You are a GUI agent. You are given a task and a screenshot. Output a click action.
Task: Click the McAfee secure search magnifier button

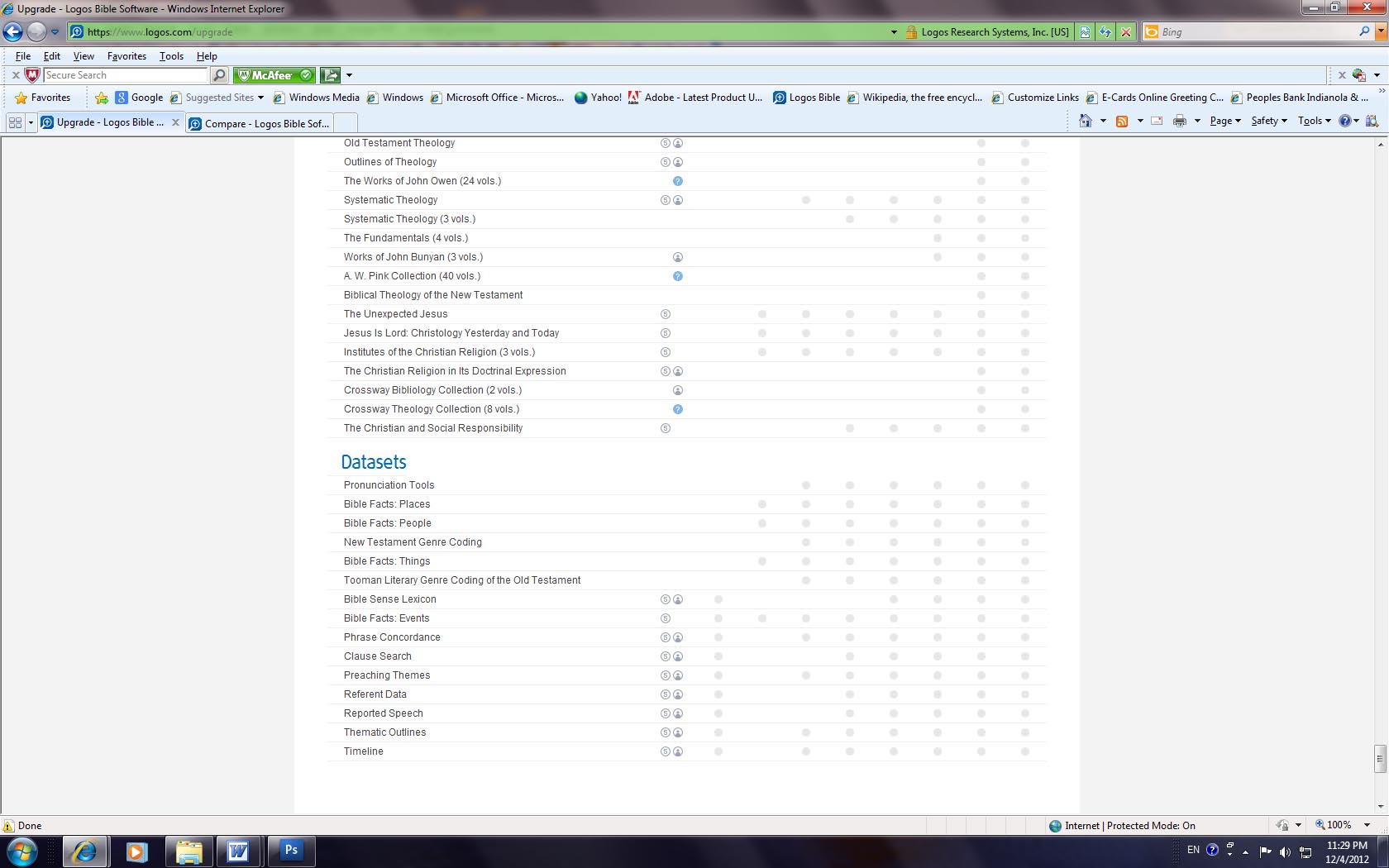point(219,75)
